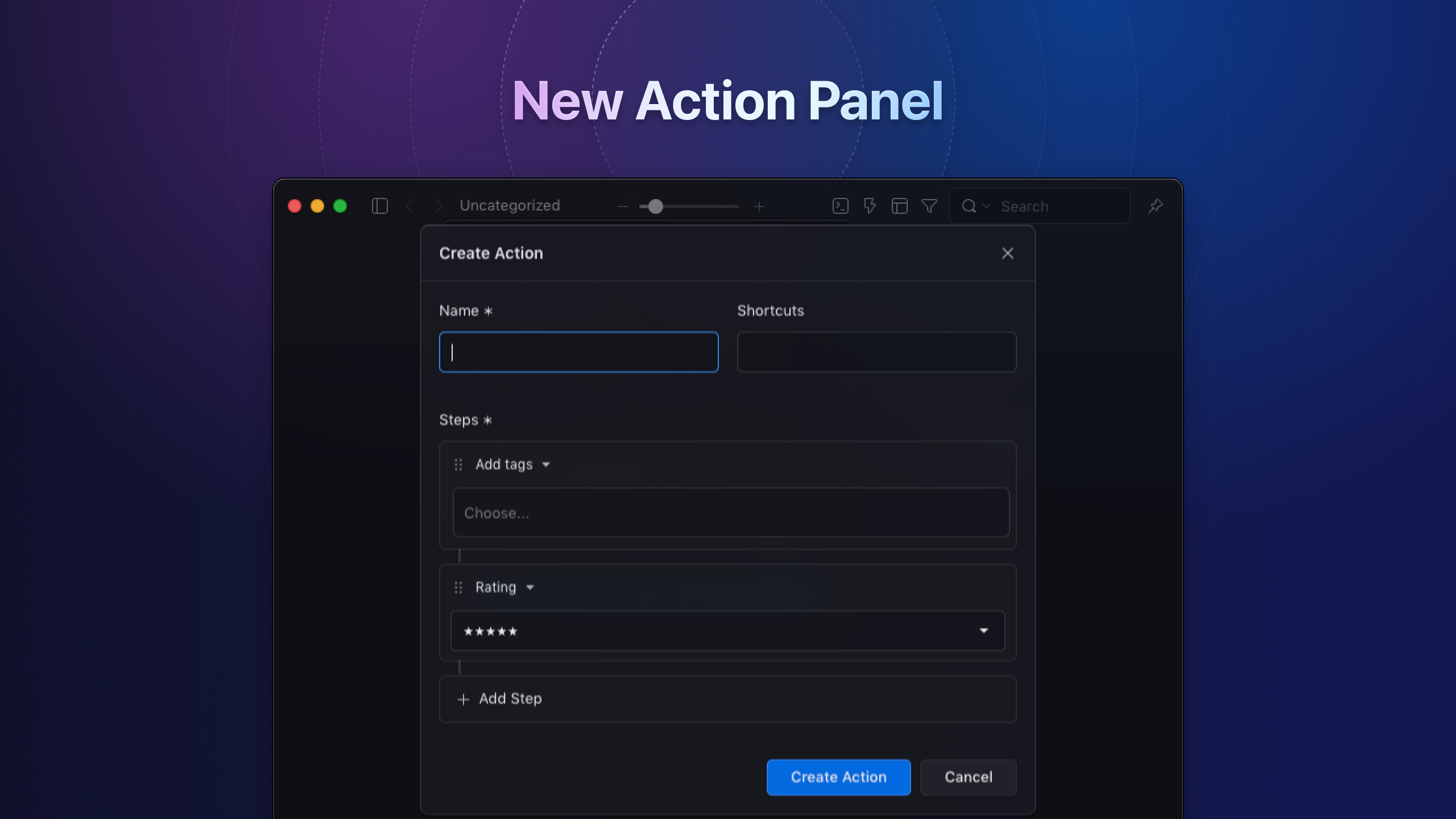The width and height of the screenshot is (1456, 819).
Task: Click the Create Action button
Action: 838,777
